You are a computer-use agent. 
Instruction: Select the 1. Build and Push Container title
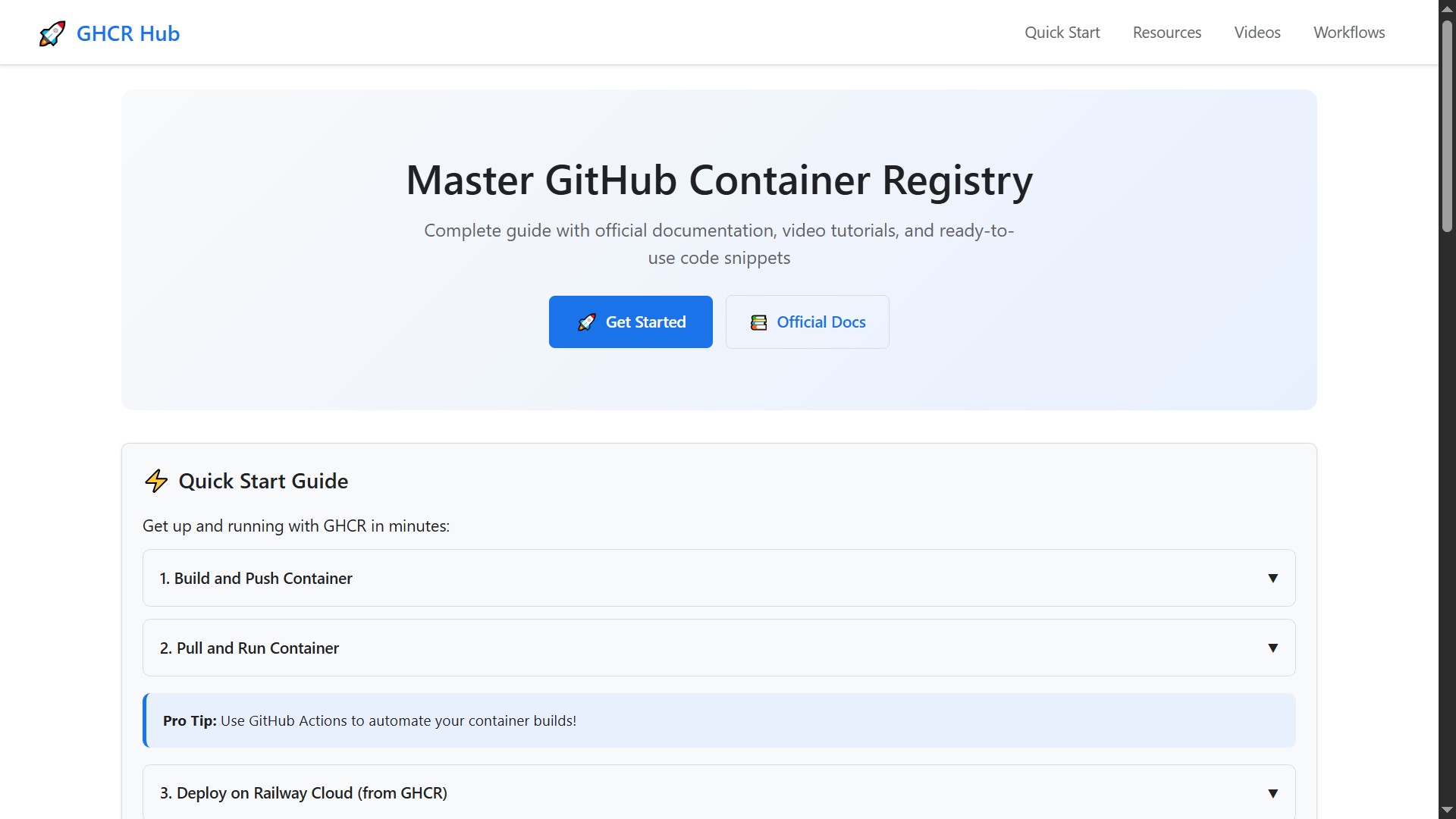click(x=256, y=579)
